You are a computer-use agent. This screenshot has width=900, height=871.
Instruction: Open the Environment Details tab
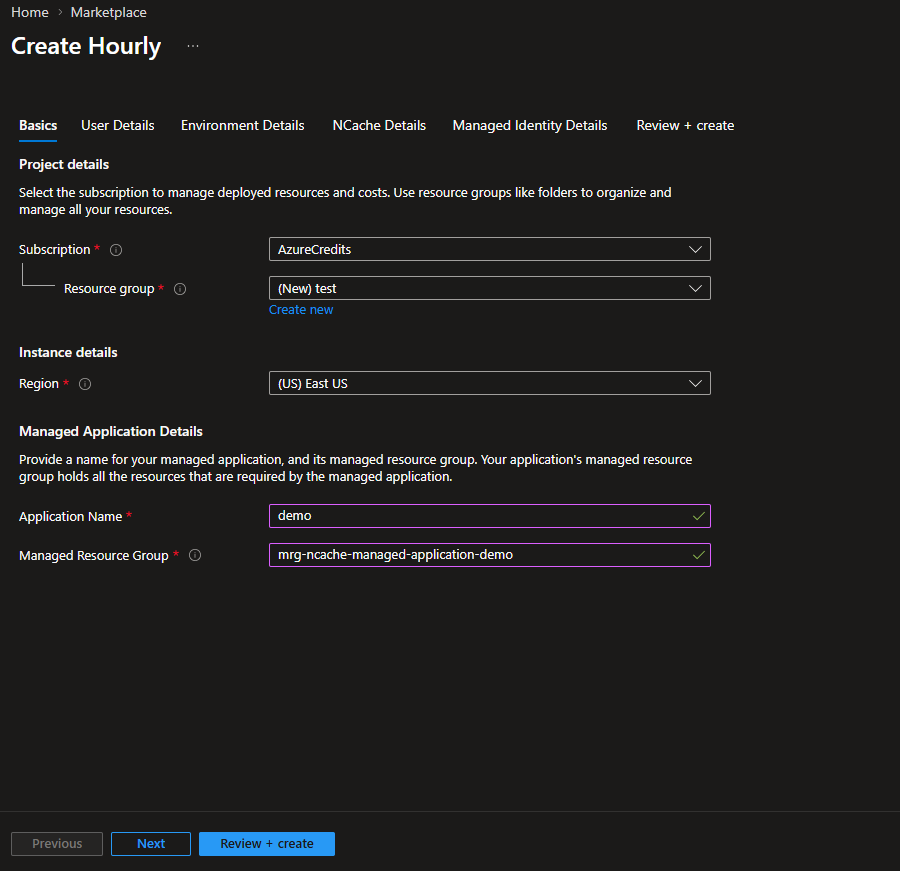tap(243, 125)
